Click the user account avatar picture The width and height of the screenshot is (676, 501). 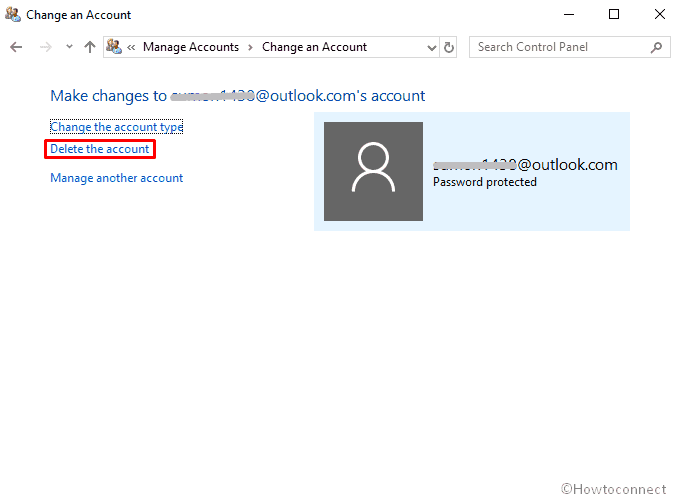tap(373, 171)
